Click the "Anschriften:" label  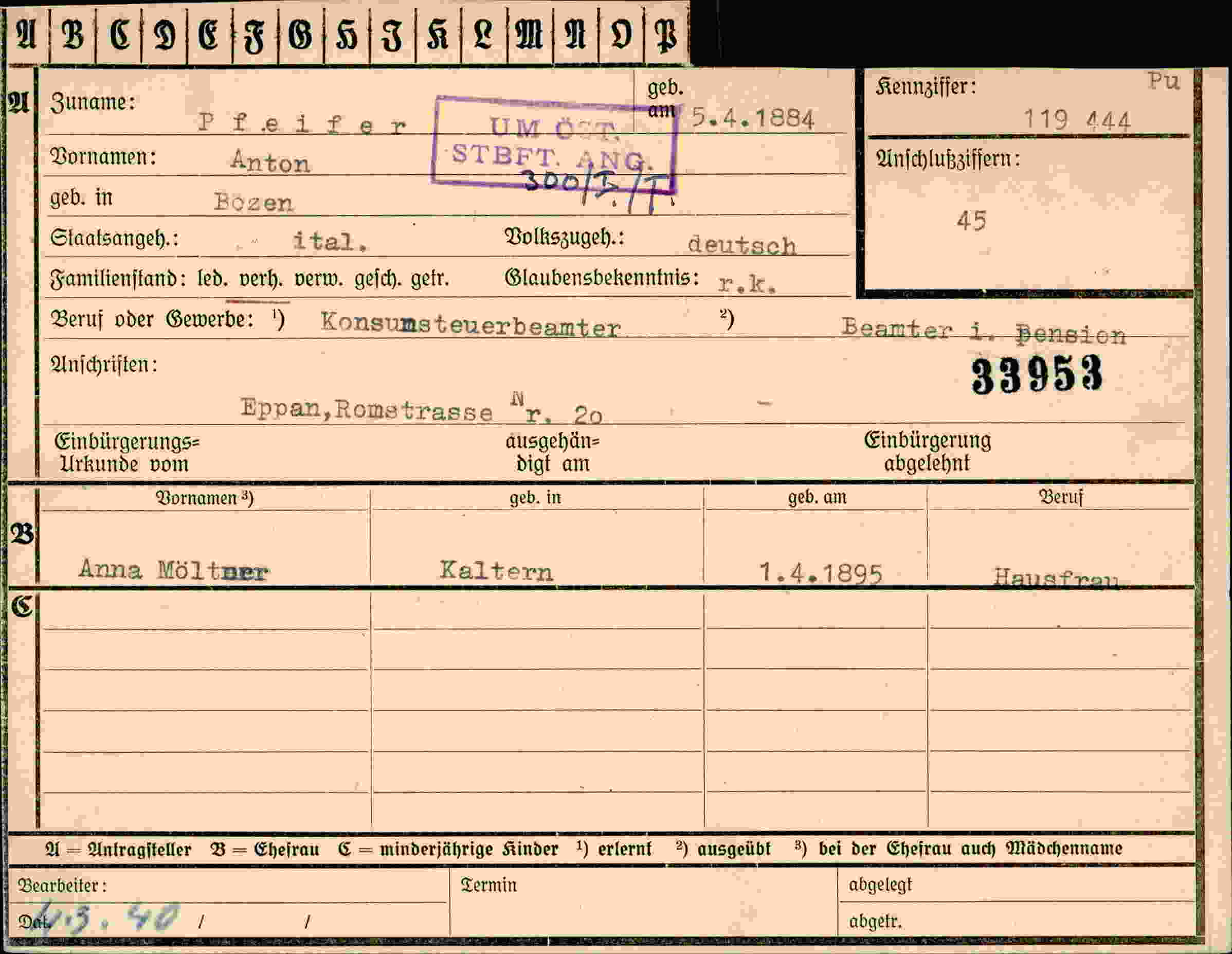(104, 365)
